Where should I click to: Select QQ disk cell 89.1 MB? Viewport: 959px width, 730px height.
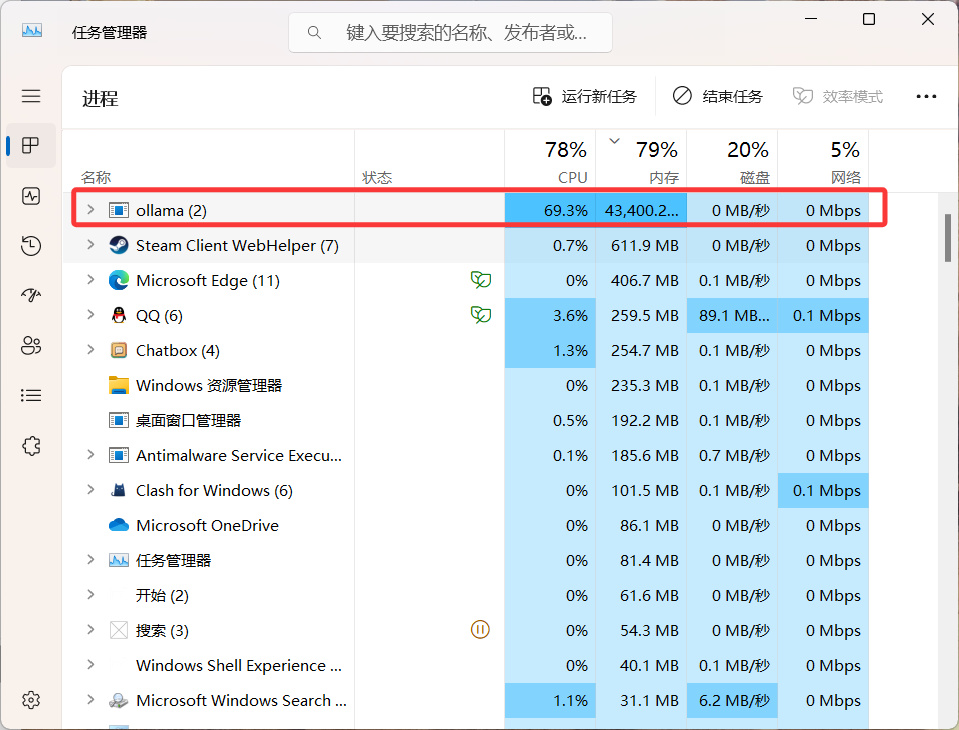click(x=733, y=315)
